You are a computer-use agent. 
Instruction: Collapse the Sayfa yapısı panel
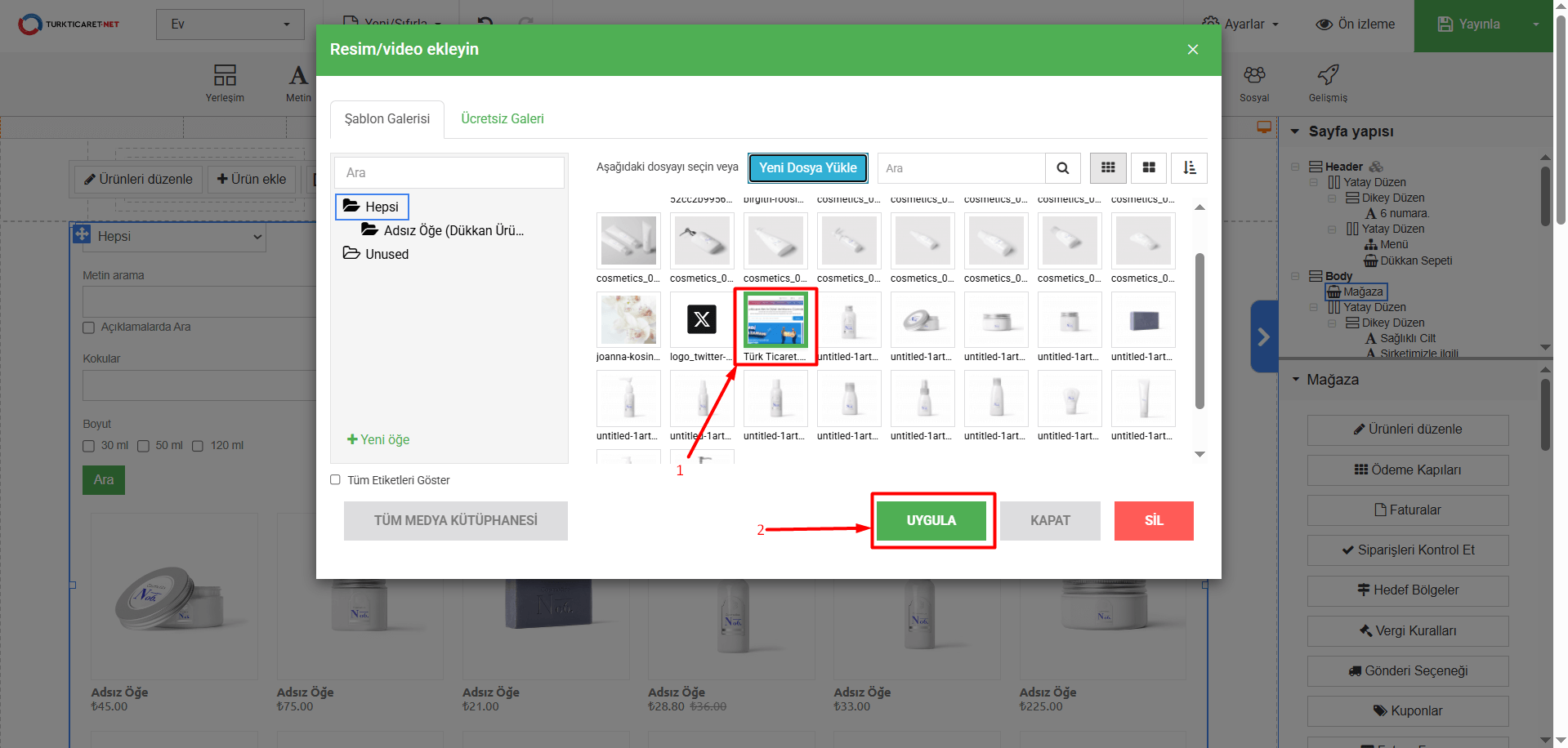1295,131
